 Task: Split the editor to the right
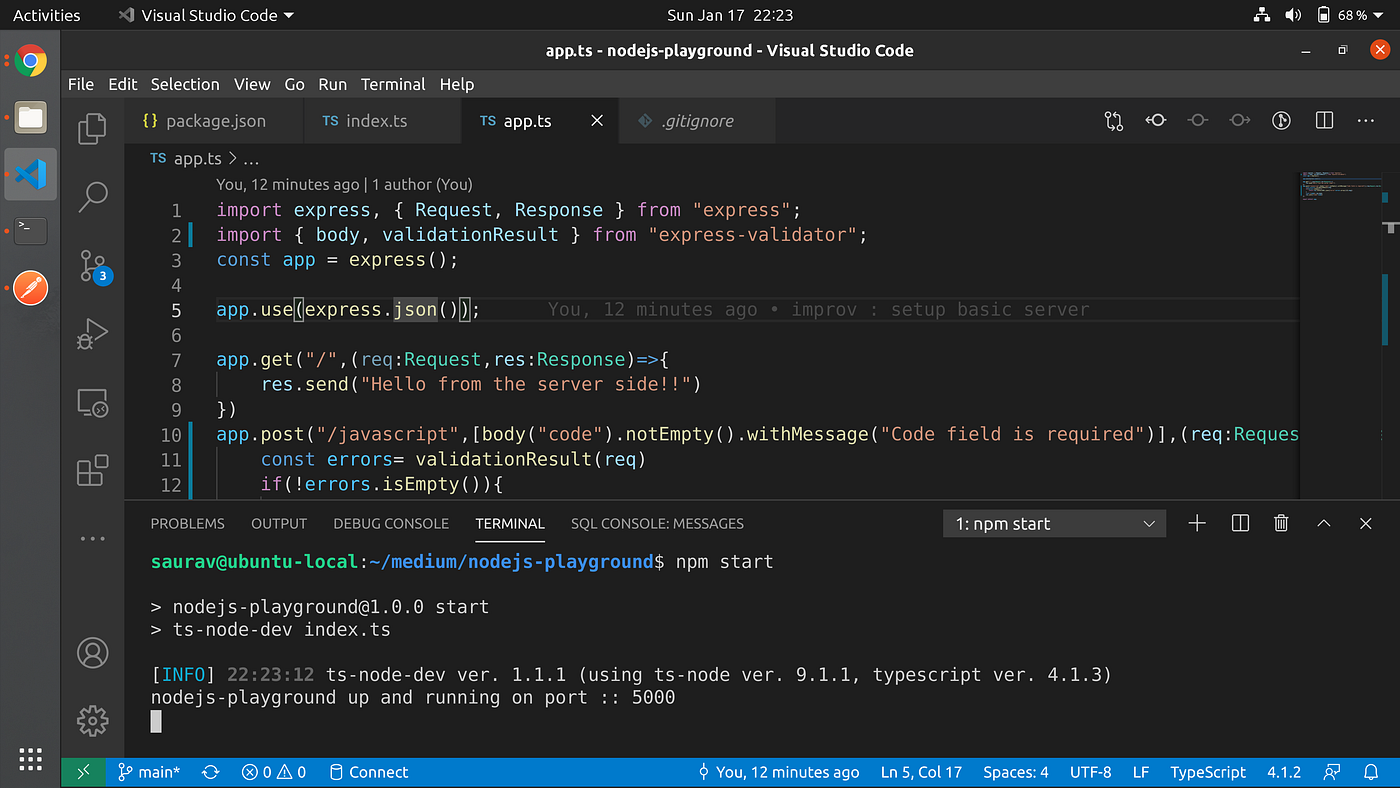pyautogui.click(x=1324, y=121)
